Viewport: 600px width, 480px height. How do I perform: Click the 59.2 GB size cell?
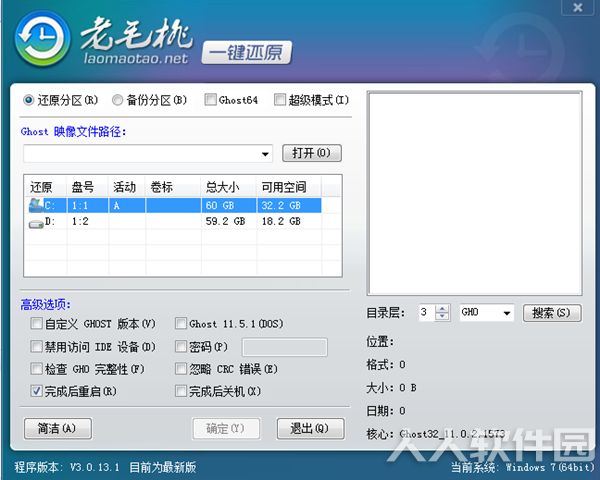coord(228,221)
